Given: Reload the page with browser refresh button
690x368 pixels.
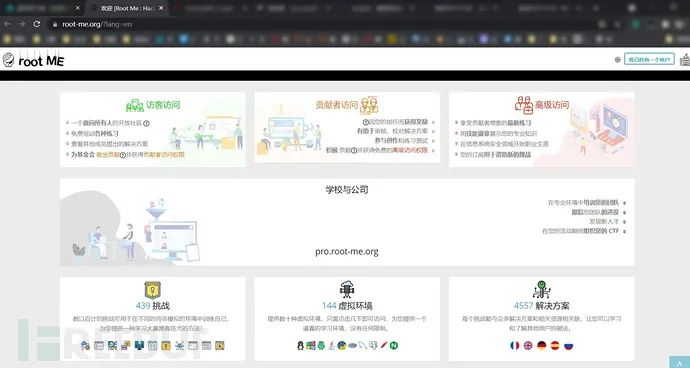Looking at the screenshot, I should (37, 24).
